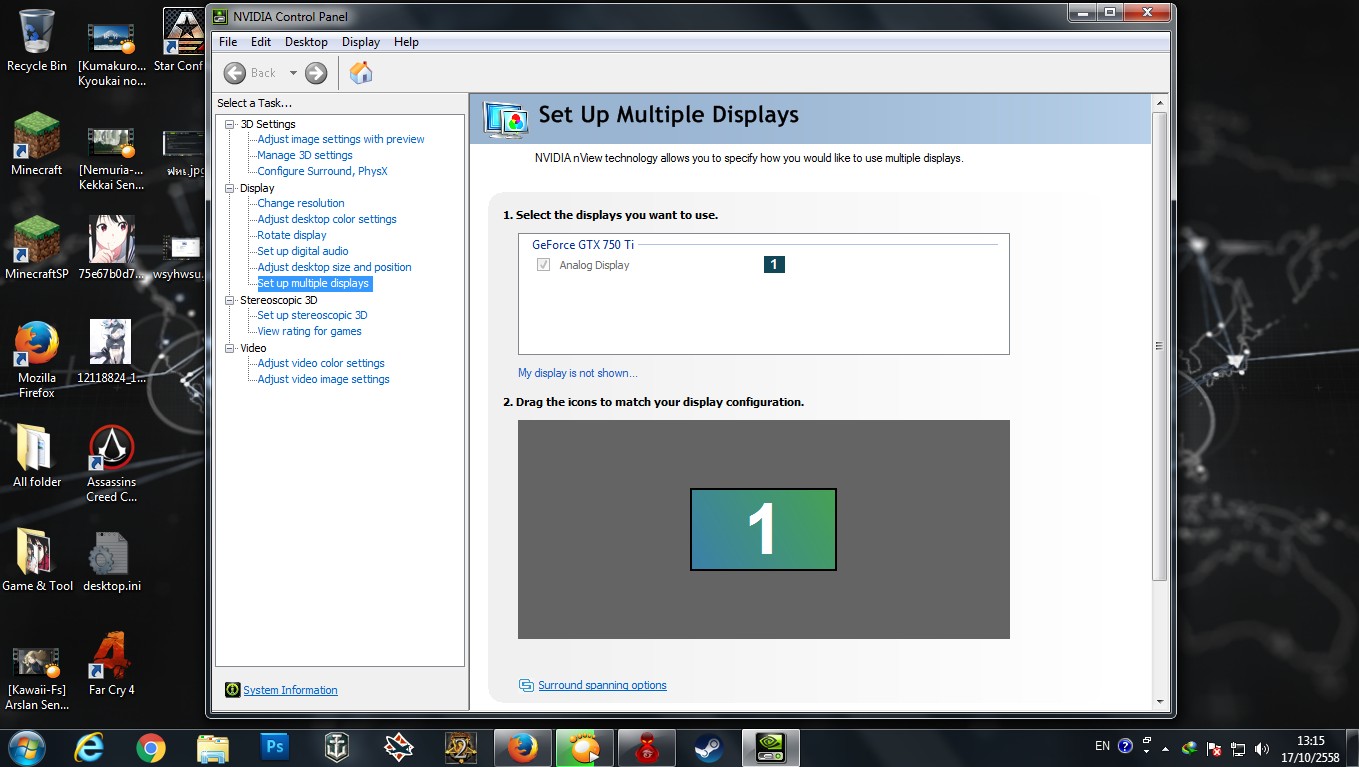
Task: Switch to Firefox window in the taskbar
Action: (x=522, y=747)
